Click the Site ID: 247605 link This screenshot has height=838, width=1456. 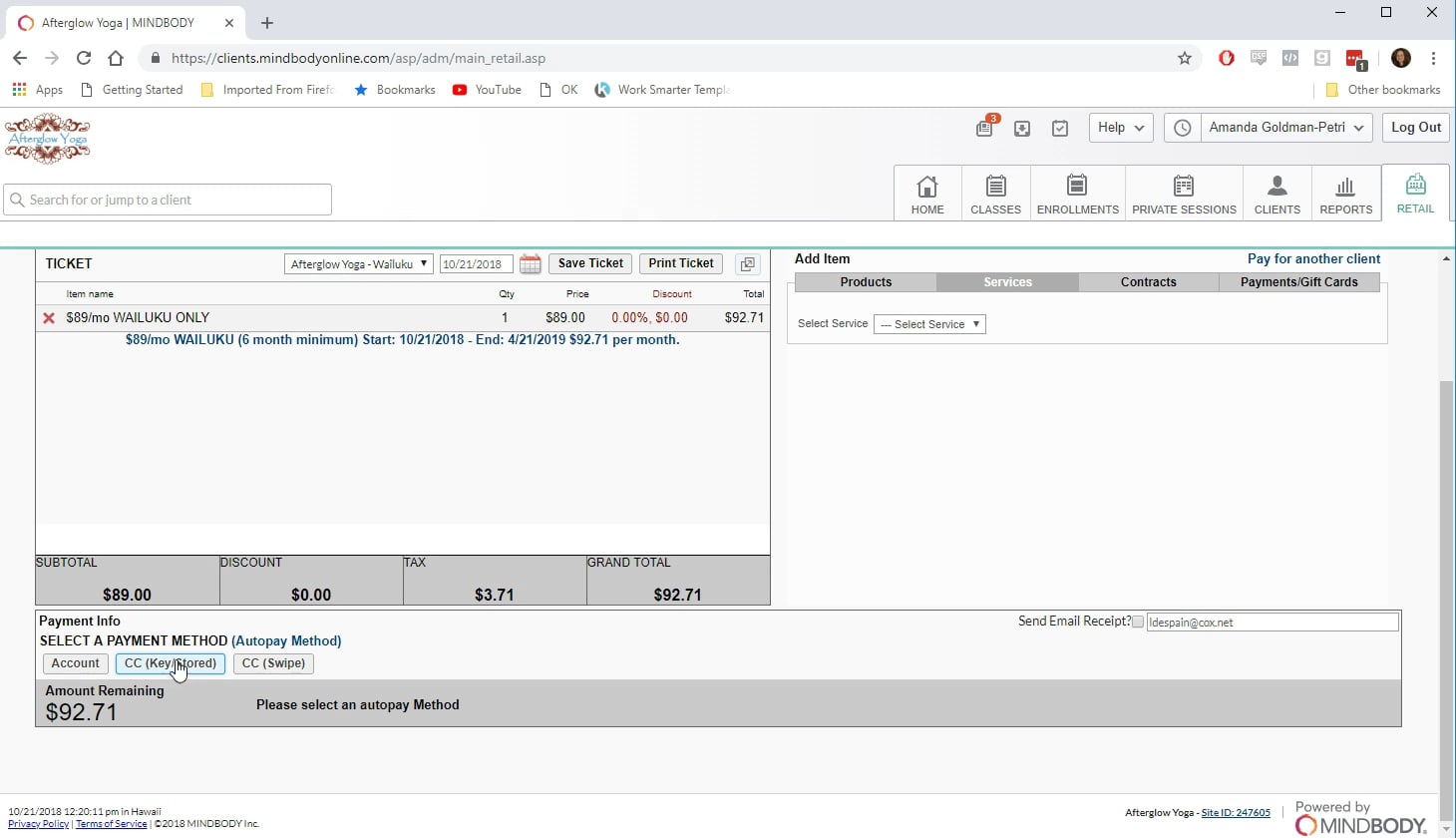click(1236, 813)
